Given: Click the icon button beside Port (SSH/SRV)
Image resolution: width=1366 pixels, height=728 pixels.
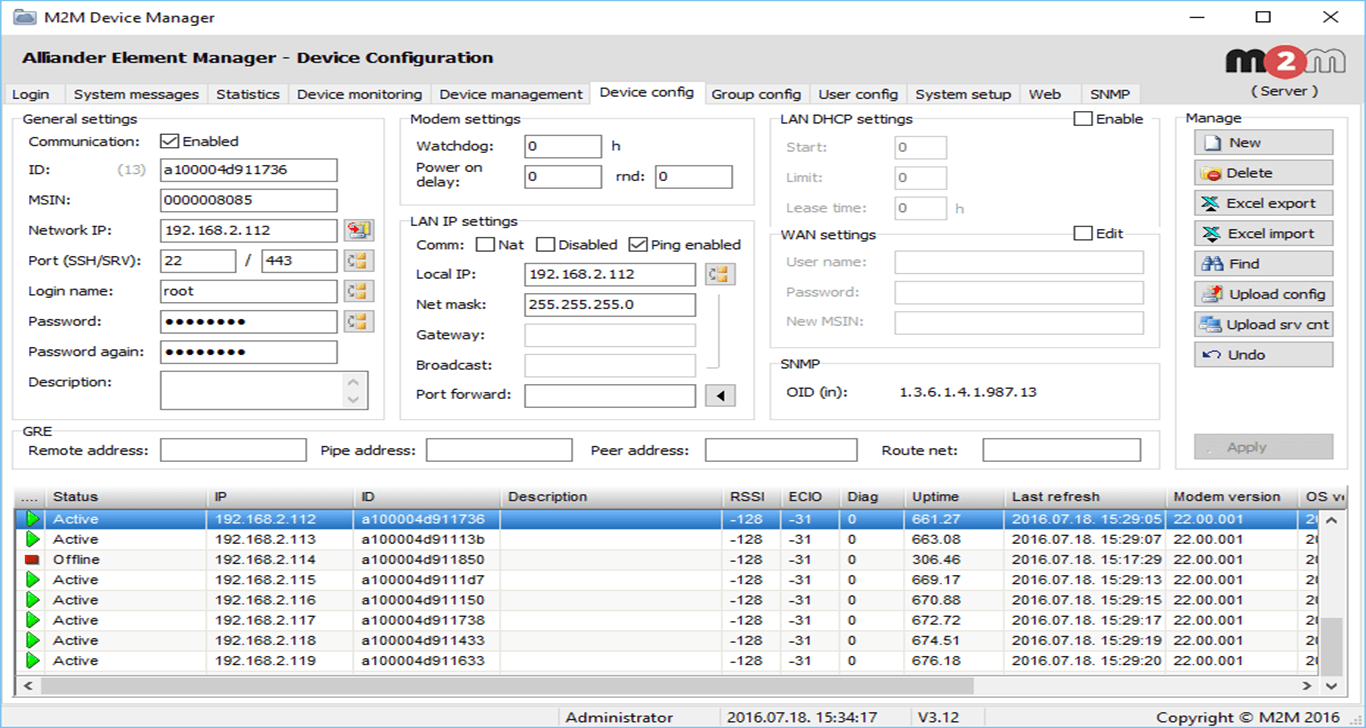Looking at the screenshot, I should [x=359, y=261].
